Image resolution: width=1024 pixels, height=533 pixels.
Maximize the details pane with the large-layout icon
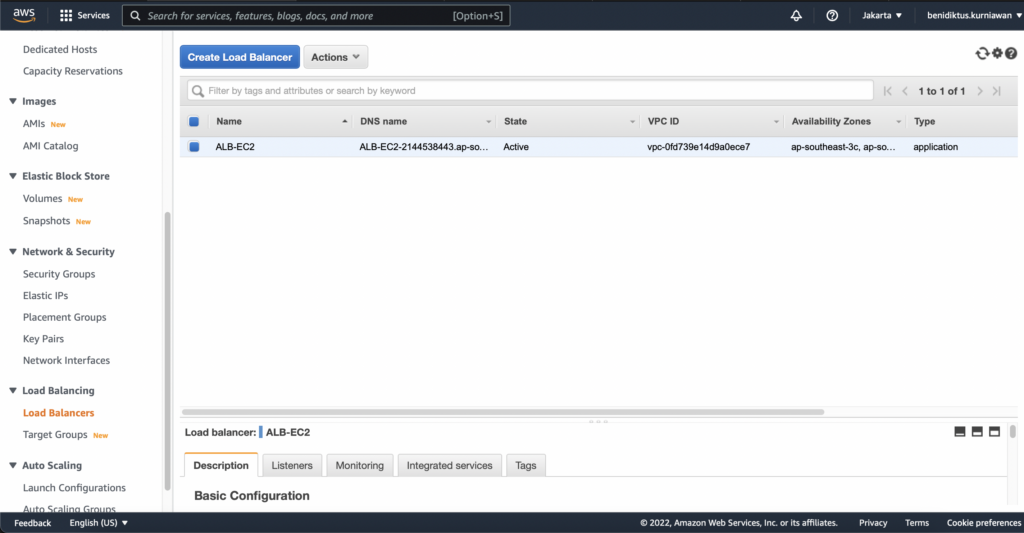click(x=995, y=432)
